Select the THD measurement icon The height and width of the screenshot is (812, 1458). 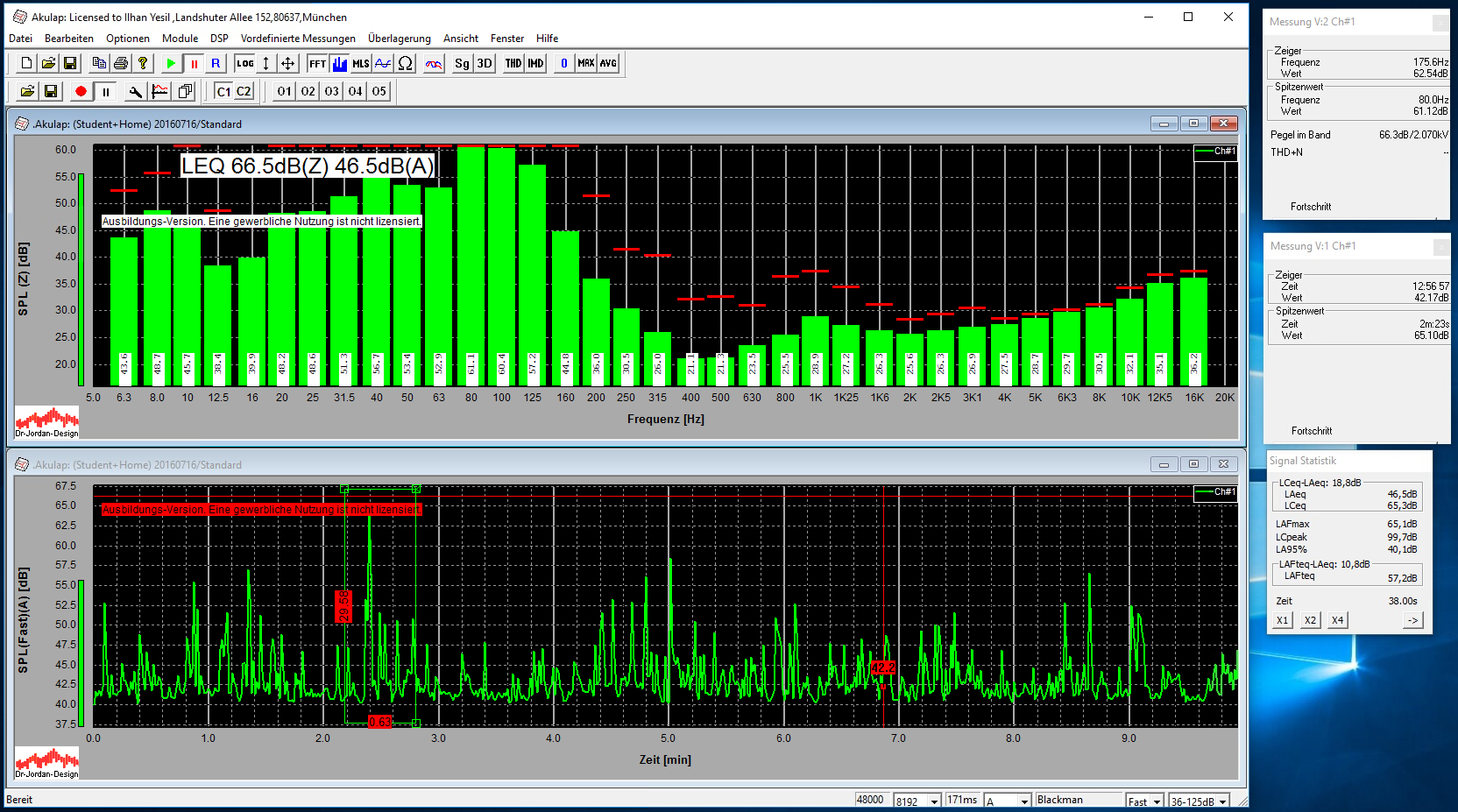tap(513, 63)
